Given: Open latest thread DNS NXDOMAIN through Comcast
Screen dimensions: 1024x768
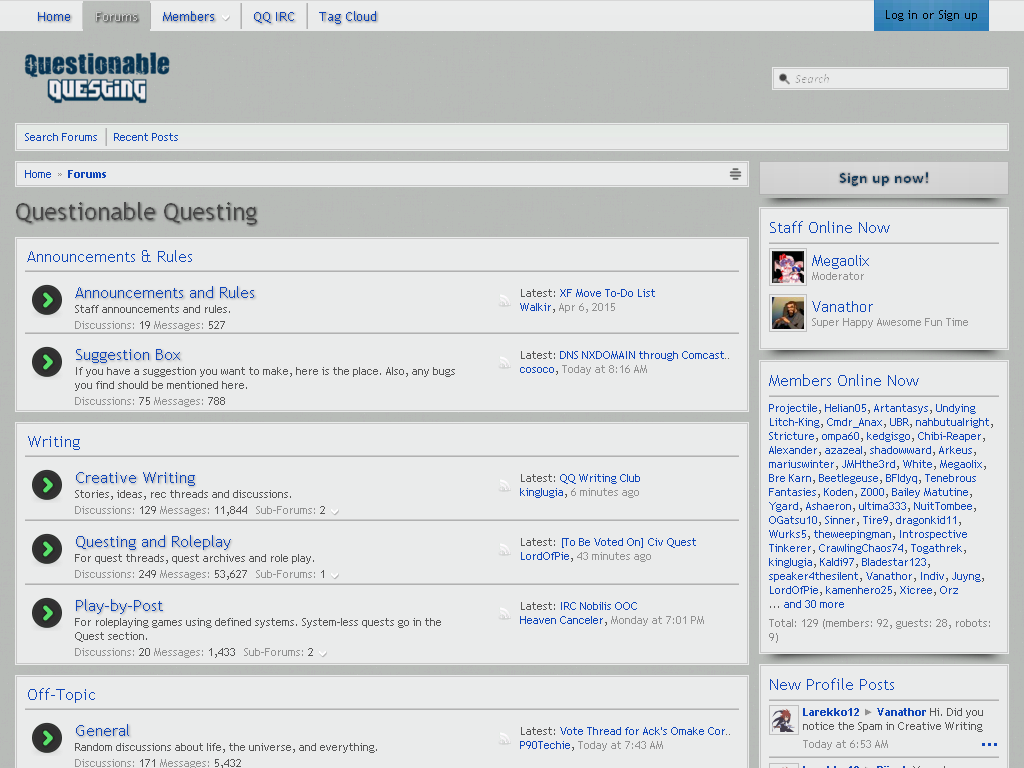Looking at the screenshot, I should click(x=644, y=355).
